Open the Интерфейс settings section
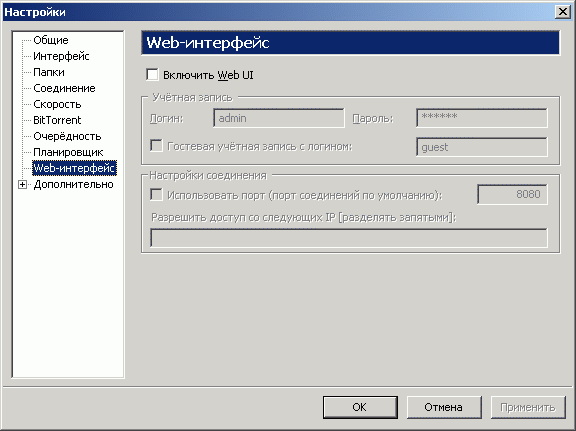This screenshot has width=576, height=431. tap(61, 56)
